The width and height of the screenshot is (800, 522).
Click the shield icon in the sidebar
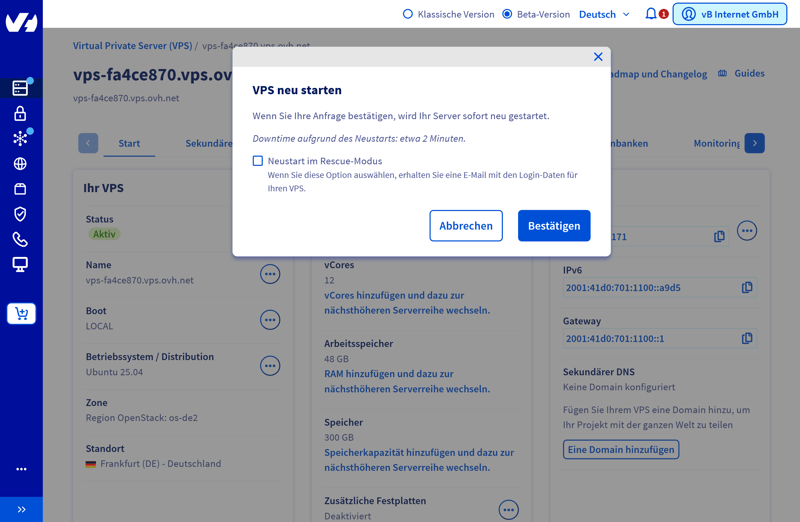pos(20,214)
